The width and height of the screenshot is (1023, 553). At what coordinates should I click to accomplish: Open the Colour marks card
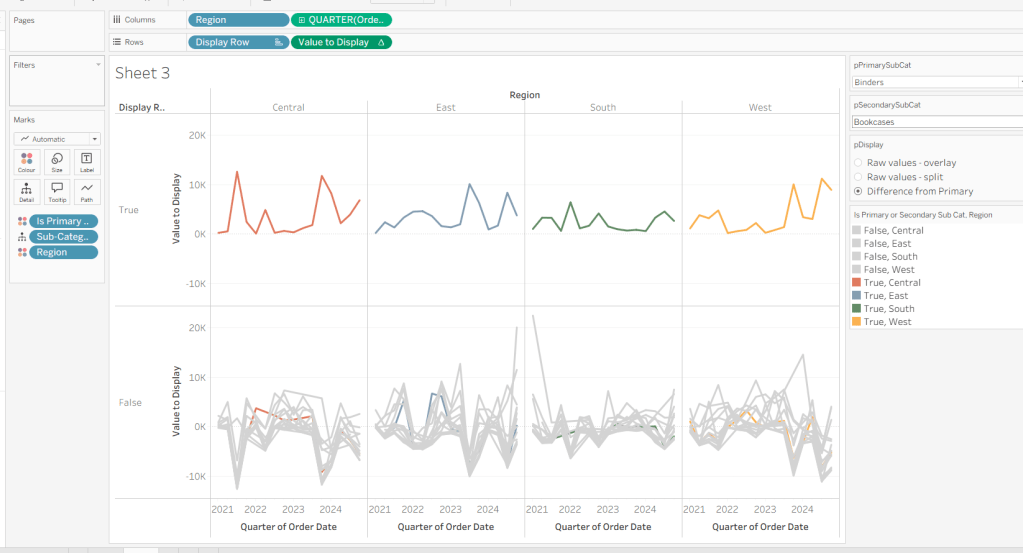point(26,162)
